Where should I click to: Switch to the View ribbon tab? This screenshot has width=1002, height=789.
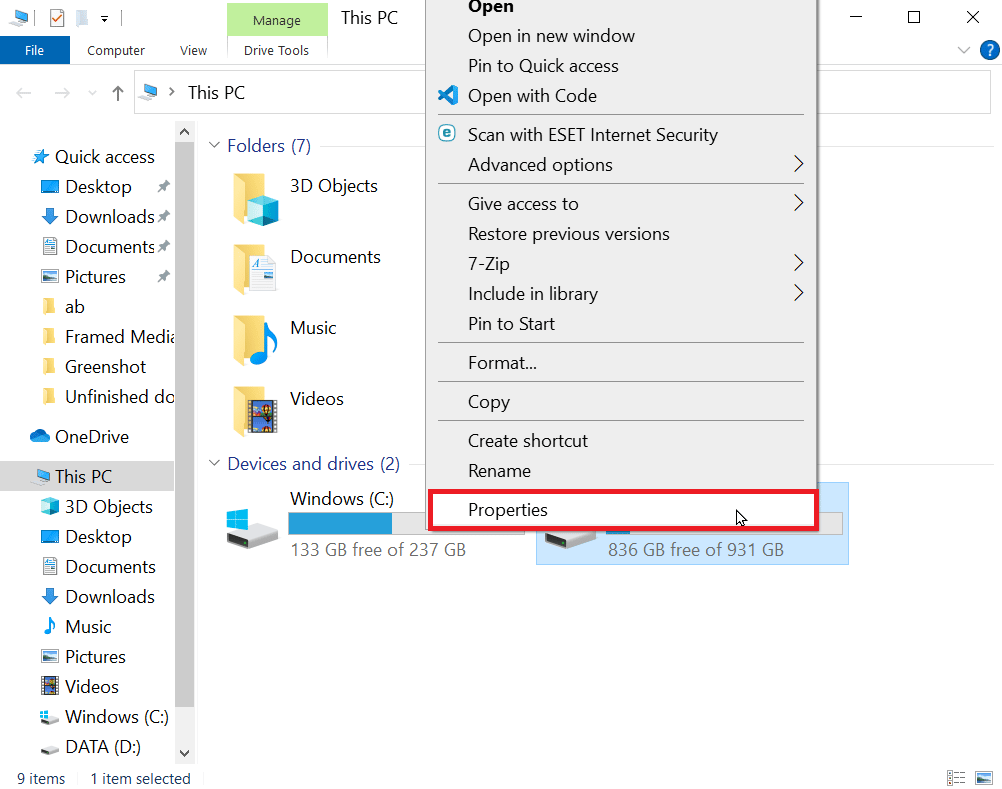pyautogui.click(x=193, y=50)
